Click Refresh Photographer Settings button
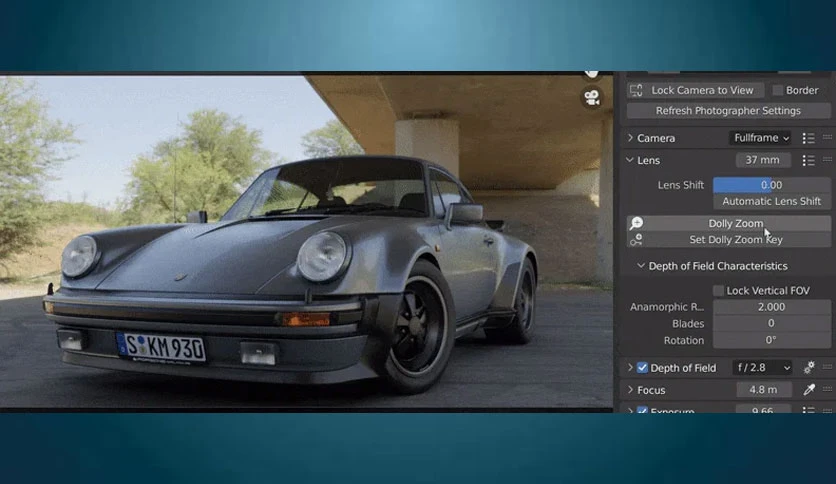Viewport: 836px width, 484px height. pos(728,110)
